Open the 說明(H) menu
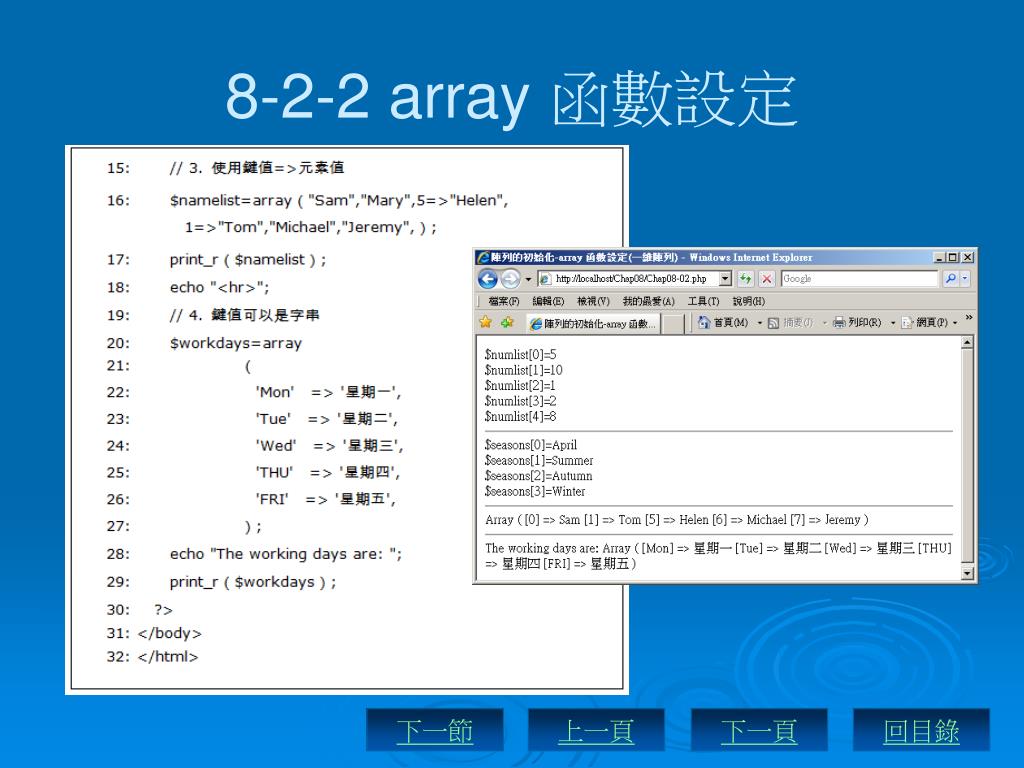Image resolution: width=1024 pixels, height=768 pixels. click(x=748, y=301)
